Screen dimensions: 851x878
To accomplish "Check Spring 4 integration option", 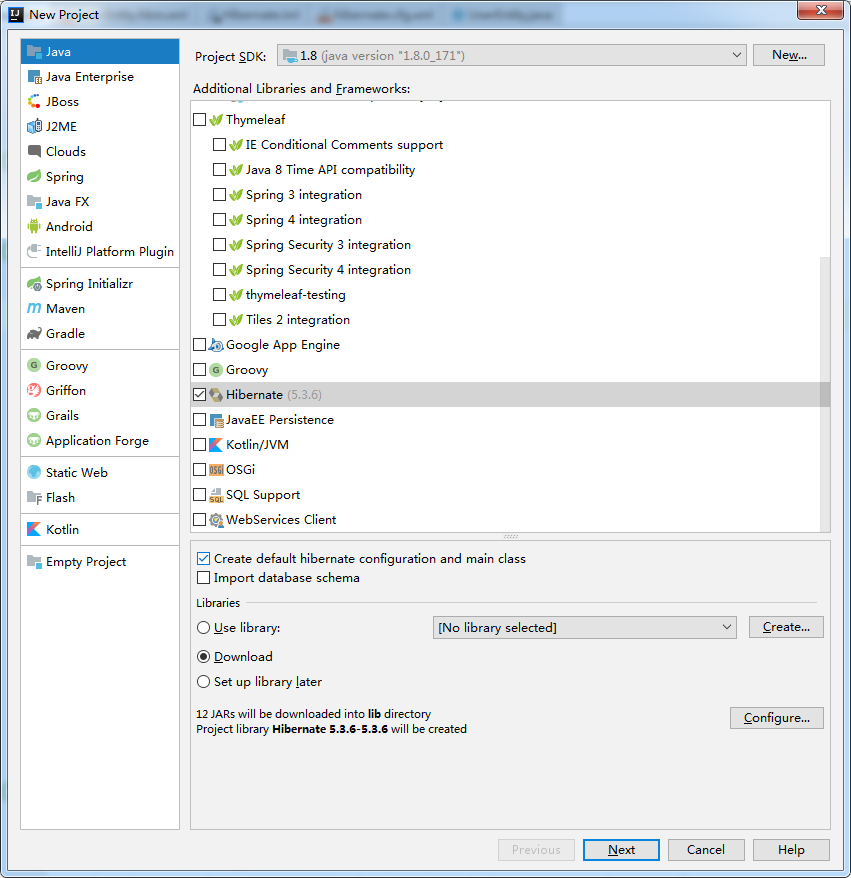I will pyautogui.click(x=219, y=220).
